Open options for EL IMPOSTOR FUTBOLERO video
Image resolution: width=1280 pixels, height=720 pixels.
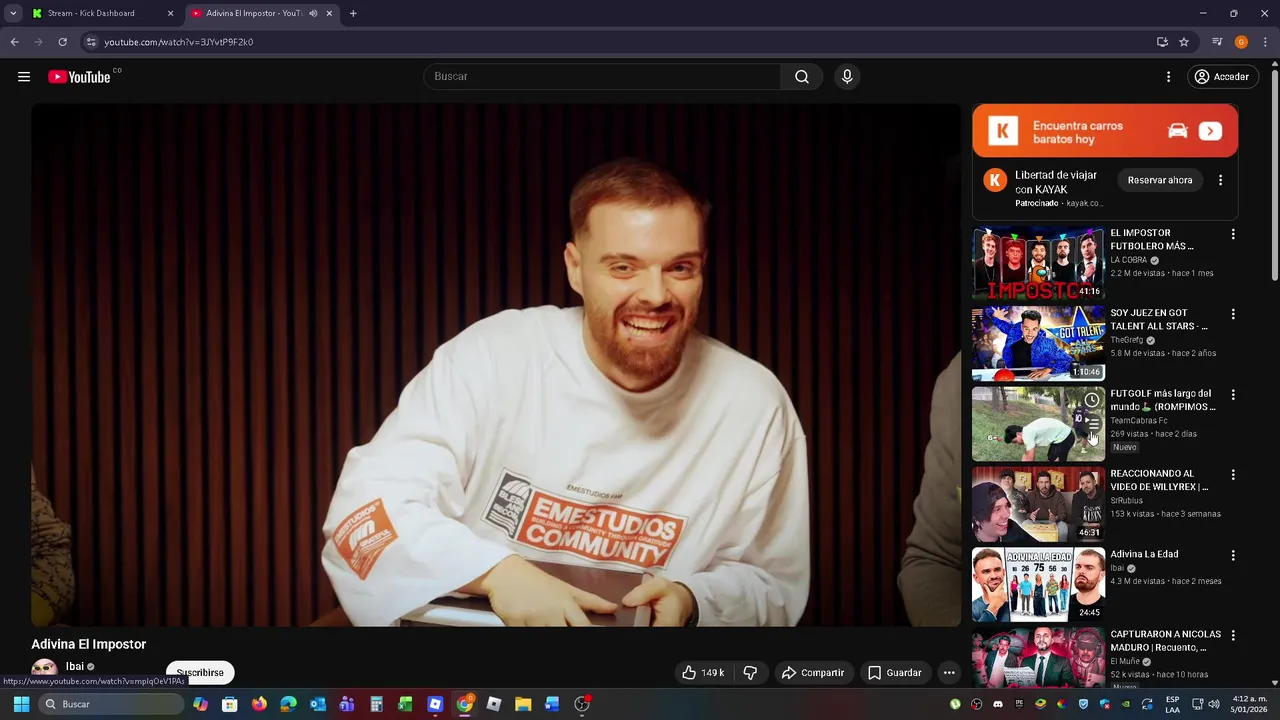[1233, 234]
